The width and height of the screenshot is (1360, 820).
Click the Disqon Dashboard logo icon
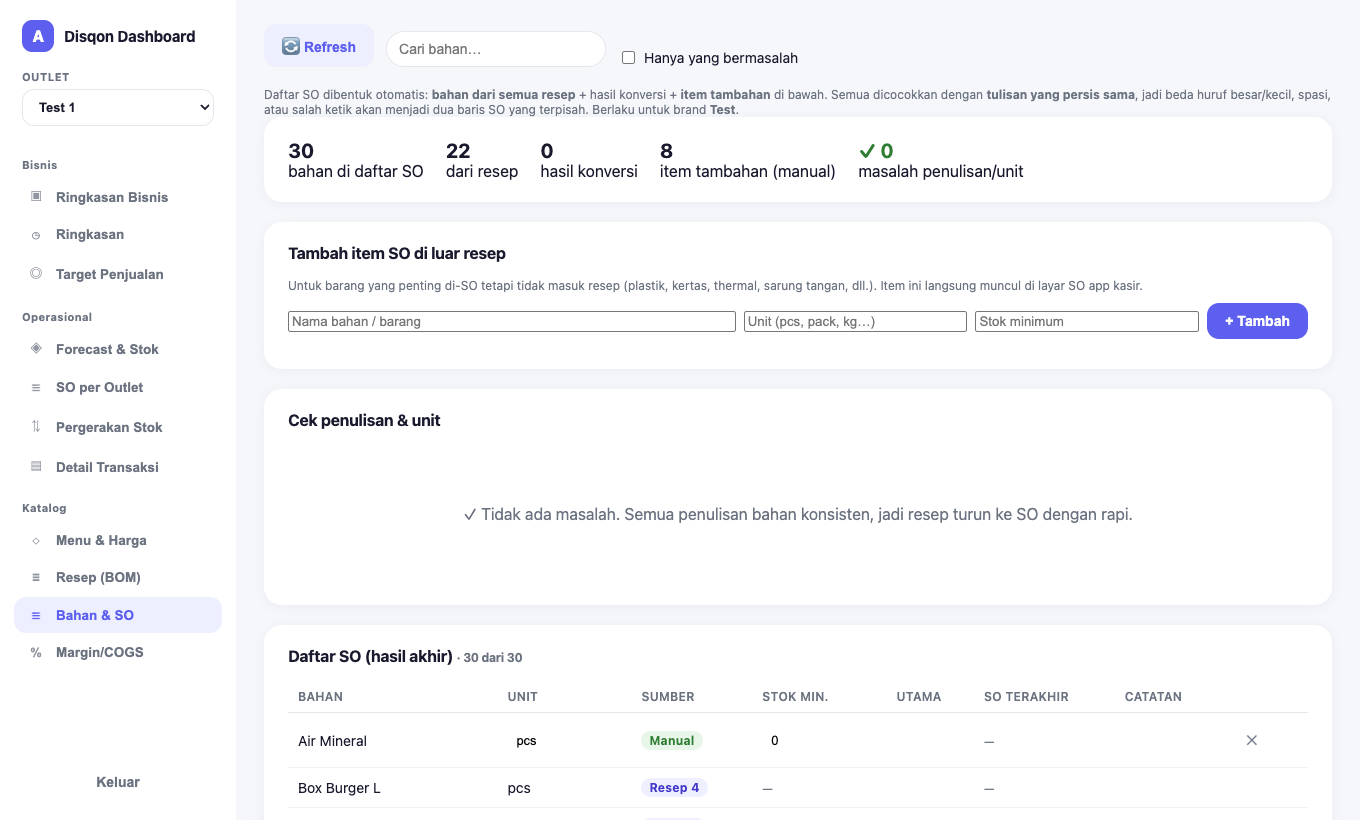pyautogui.click(x=38, y=36)
